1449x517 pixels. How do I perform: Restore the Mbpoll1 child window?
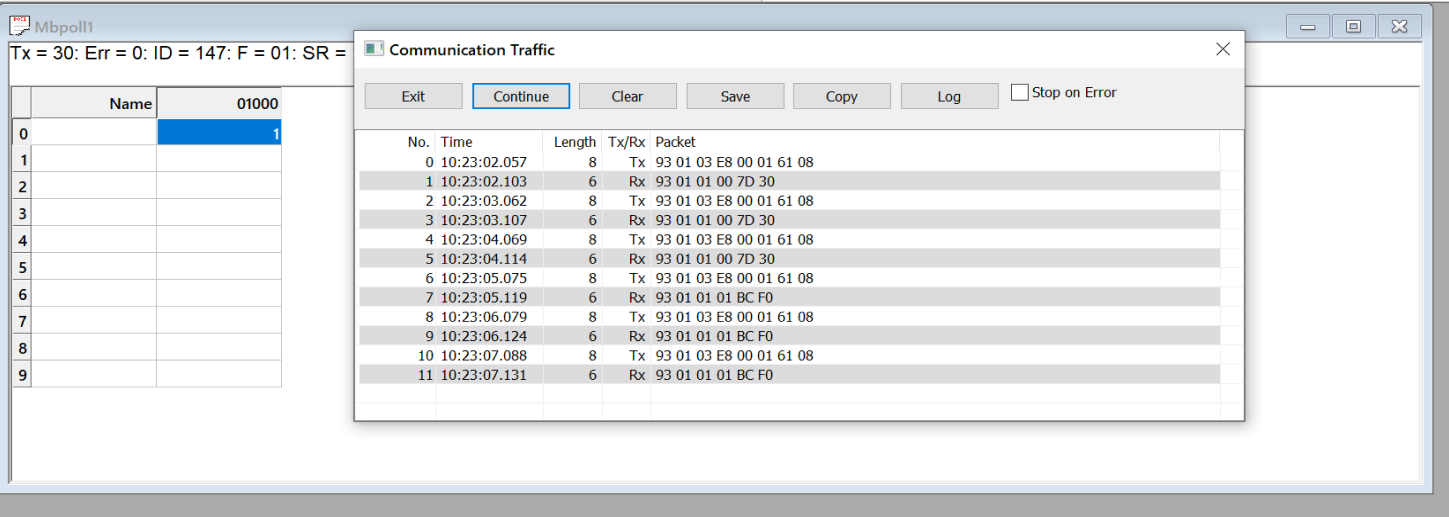point(1353,27)
